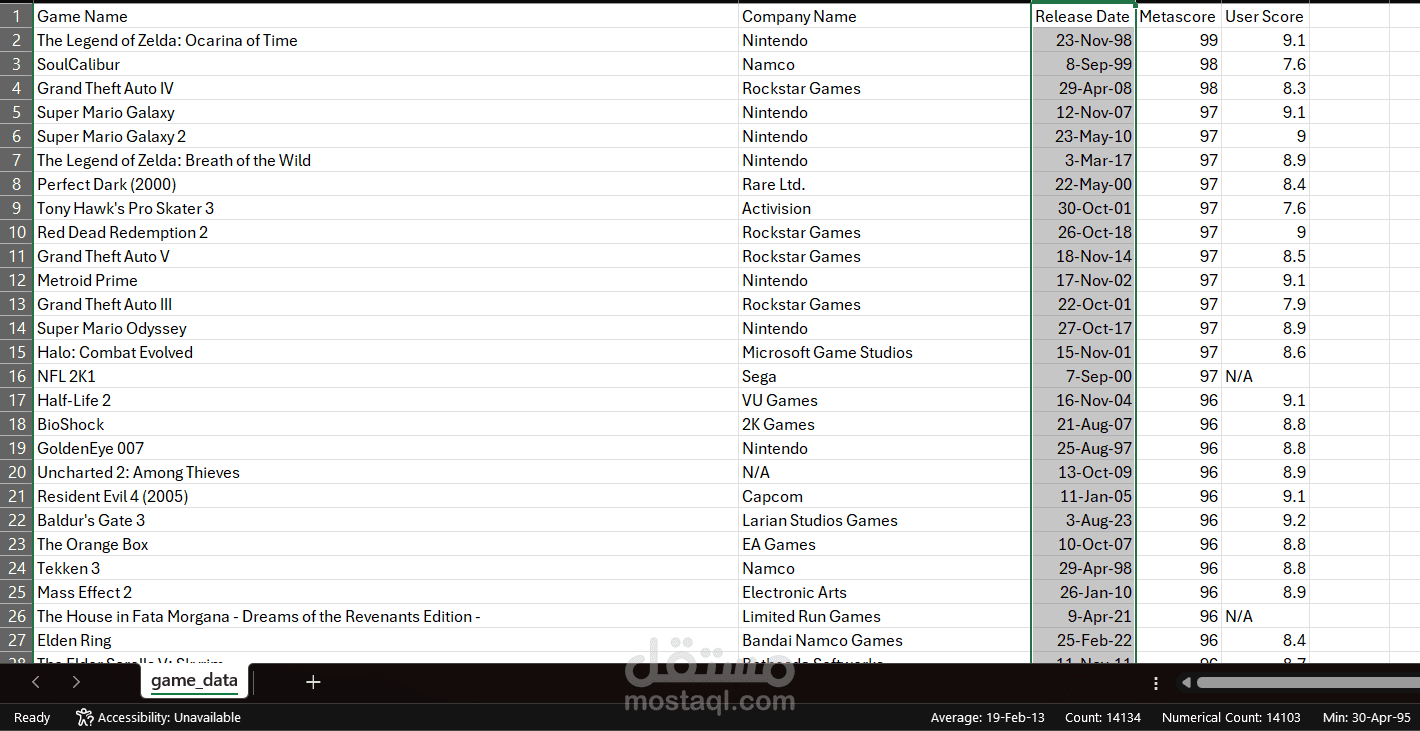The height and width of the screenshot is (731, 1420).
Task: Select cell Perfect Dark (2000)
Action: click(x=386, y=184)
